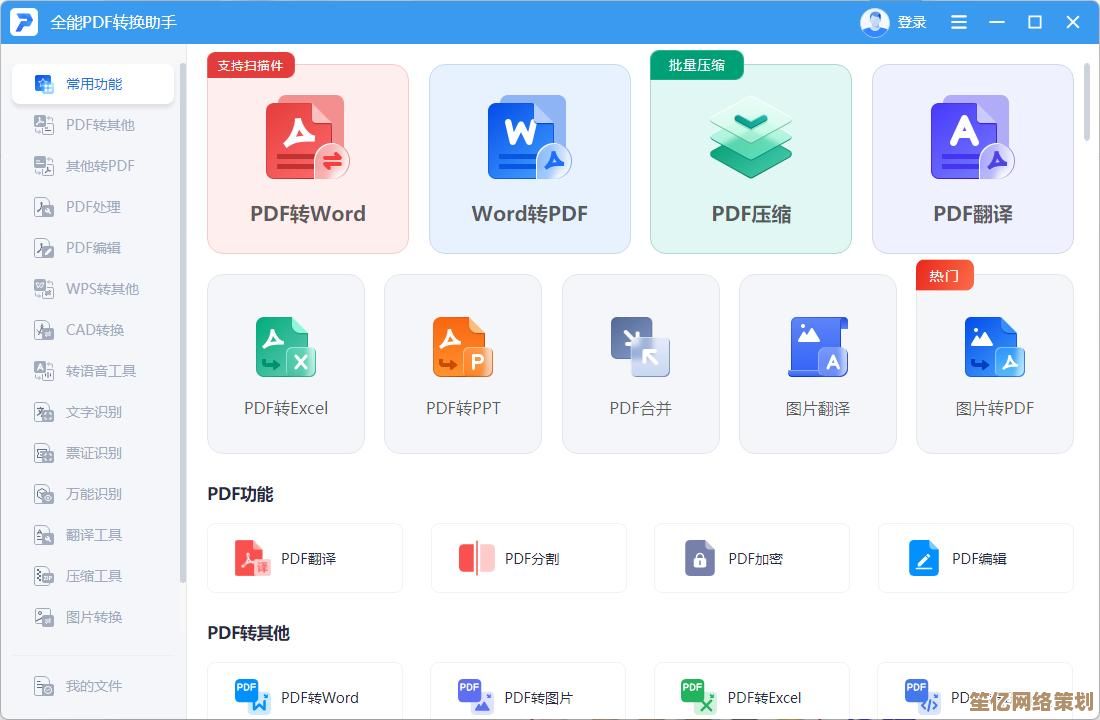
Task: Open 我的文件 at the sidebar bottom
Action: (93, 686)
